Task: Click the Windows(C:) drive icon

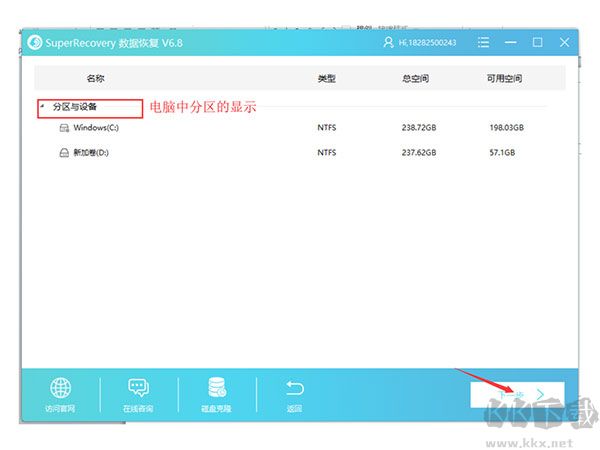Action: point(64,128)
